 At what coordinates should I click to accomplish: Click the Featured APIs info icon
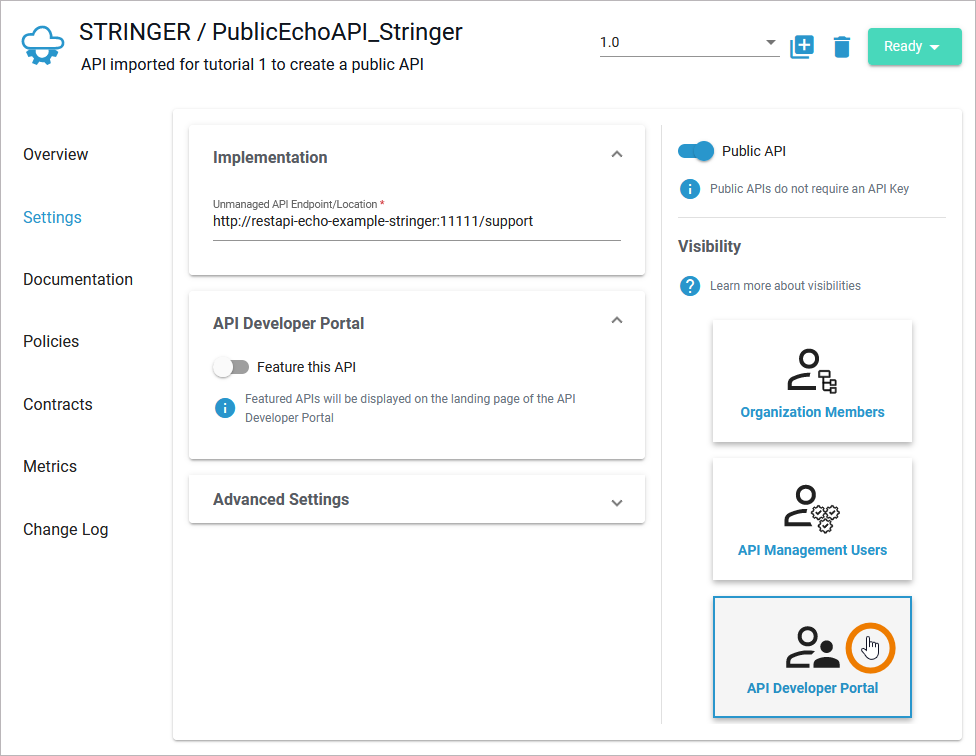pyautogui.click(x=225, y=408)
